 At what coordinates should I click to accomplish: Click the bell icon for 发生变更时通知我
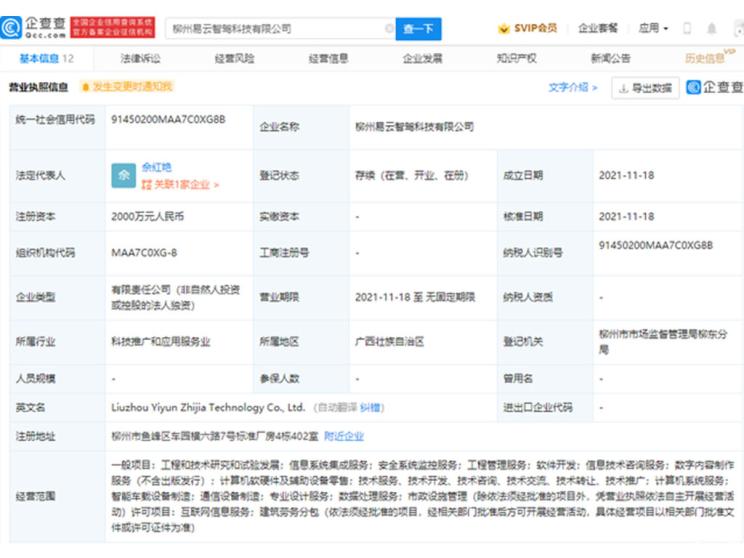pyautogui.click(x=86, y=87)
